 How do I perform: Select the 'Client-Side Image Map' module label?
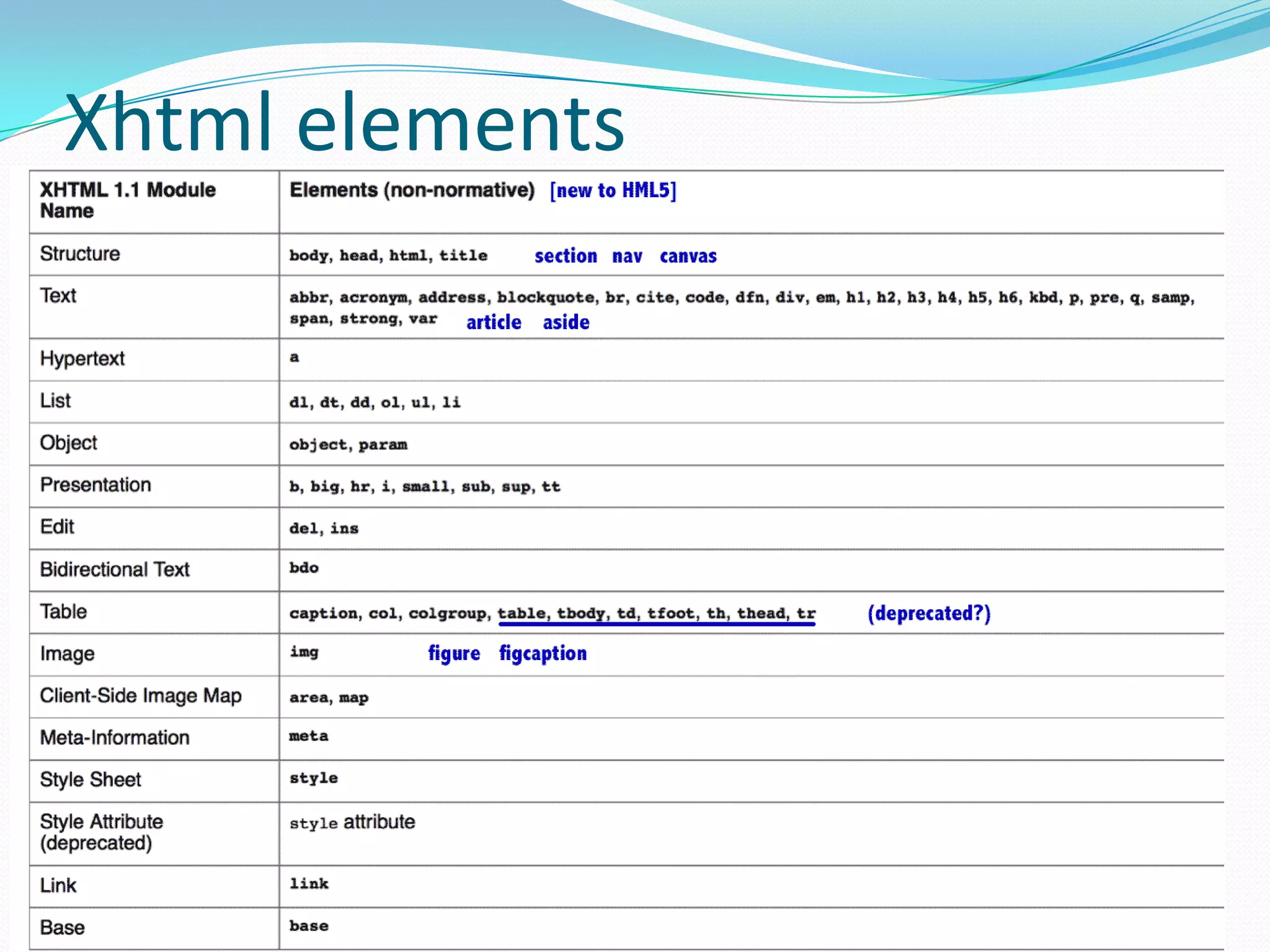141,696
